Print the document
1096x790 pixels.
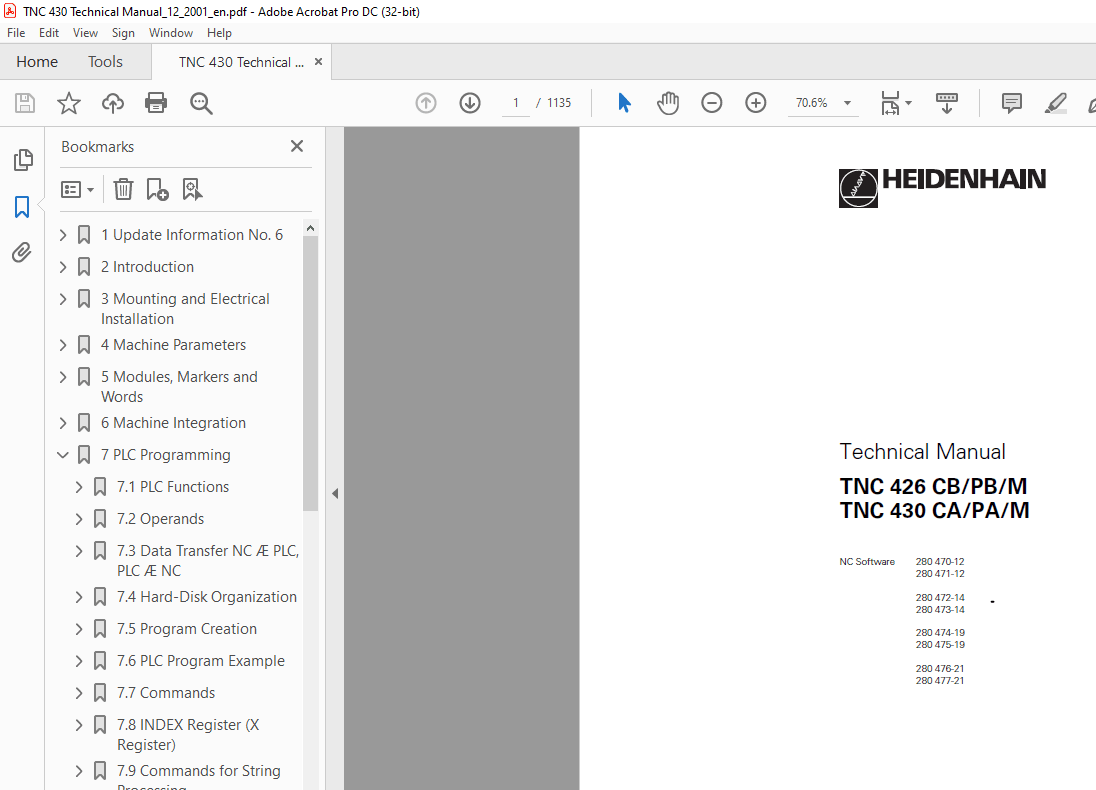(156, 102)
